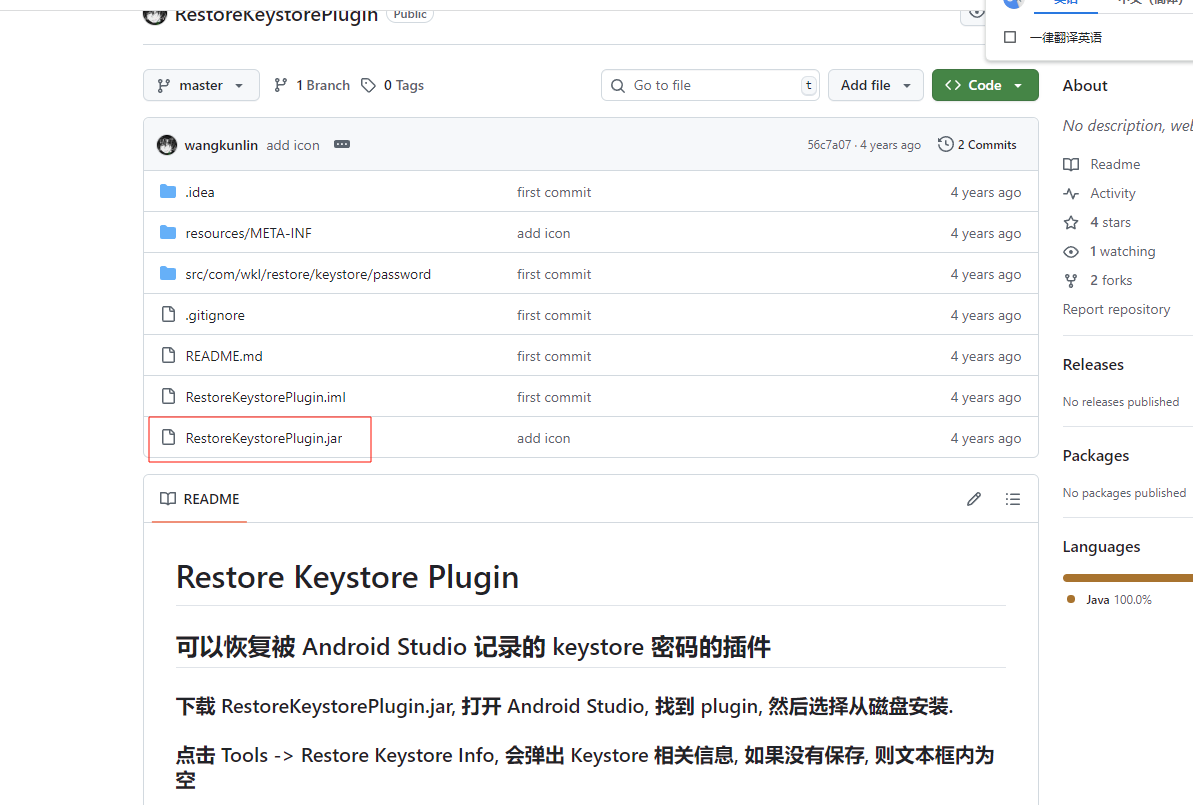This screenshot has width=1193, height=805.
Task: Open the README outline list icon
Action: click(x=1013, y=499)
